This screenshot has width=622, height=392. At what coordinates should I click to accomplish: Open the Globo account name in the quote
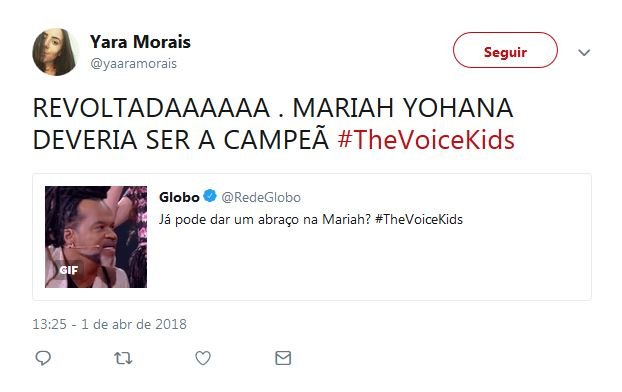(x=179, y=197)
